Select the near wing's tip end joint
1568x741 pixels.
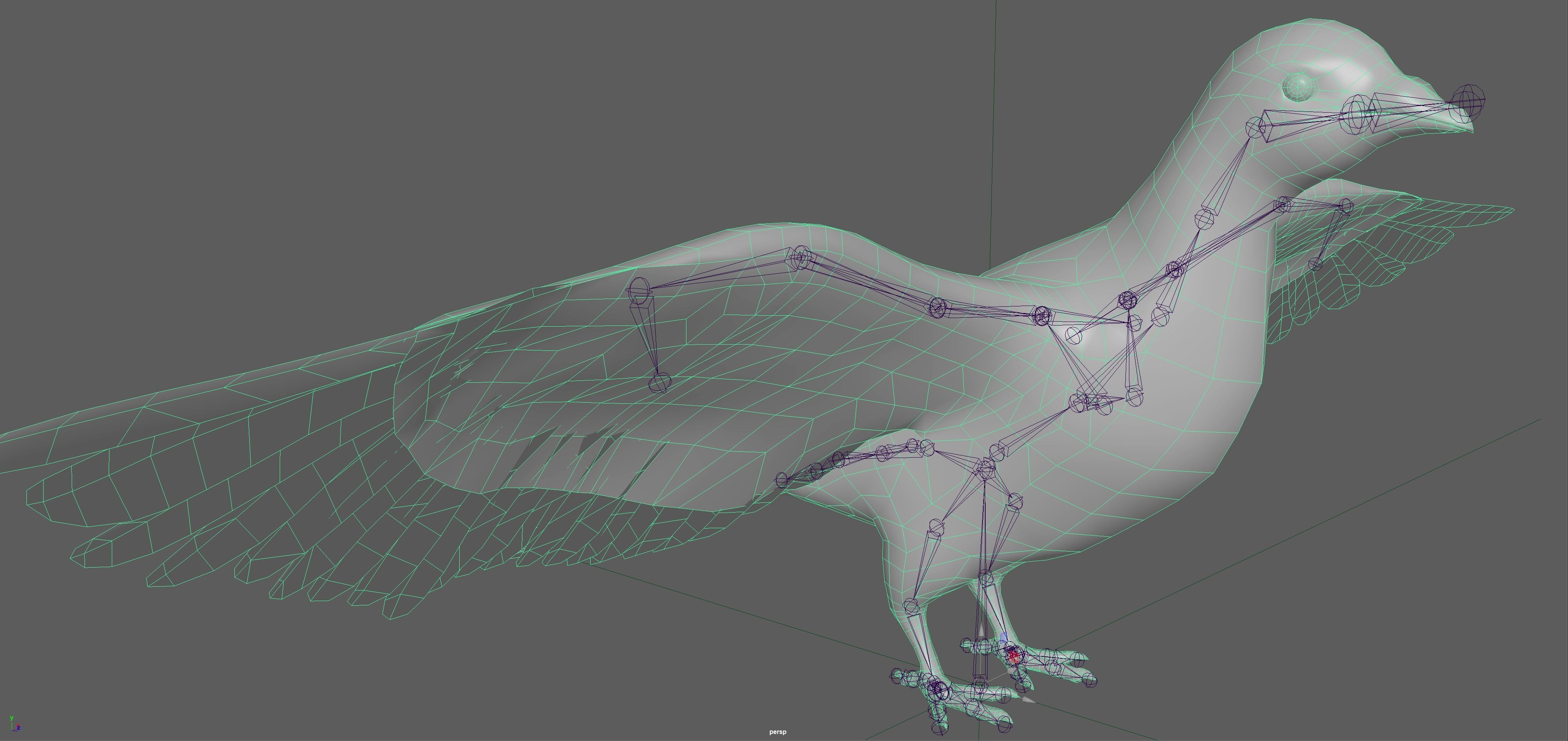[659, 383]
